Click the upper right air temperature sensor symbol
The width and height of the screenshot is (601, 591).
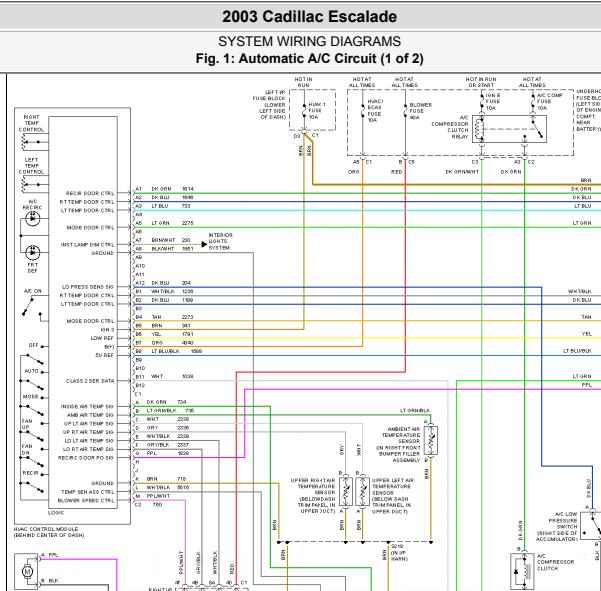pyautogui.click(x=346, y=491)
